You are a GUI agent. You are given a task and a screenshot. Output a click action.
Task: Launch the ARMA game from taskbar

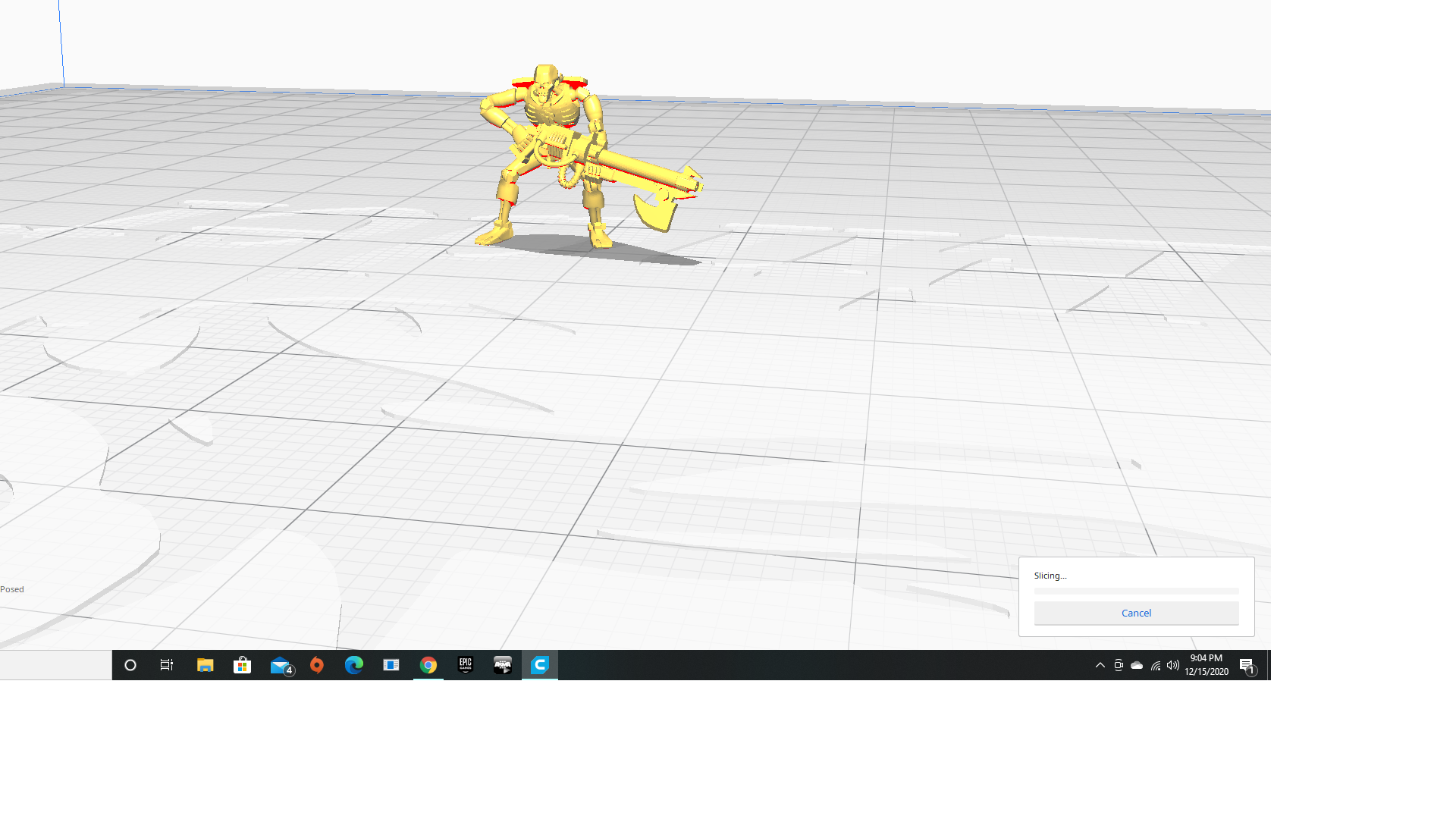coord(502,665)
